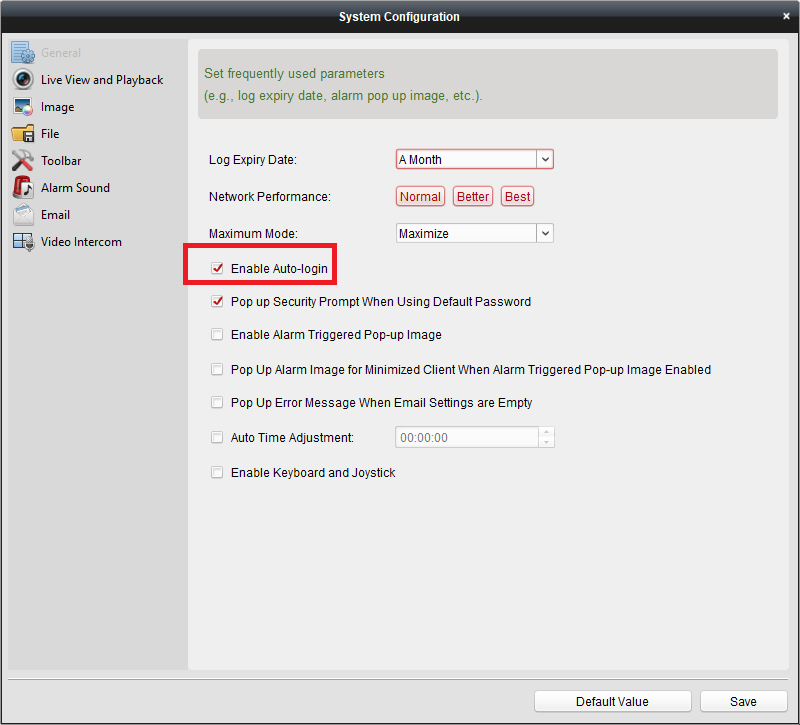
Task: Disable the Enable Auto-login checkbox
Action: (217, 269)
